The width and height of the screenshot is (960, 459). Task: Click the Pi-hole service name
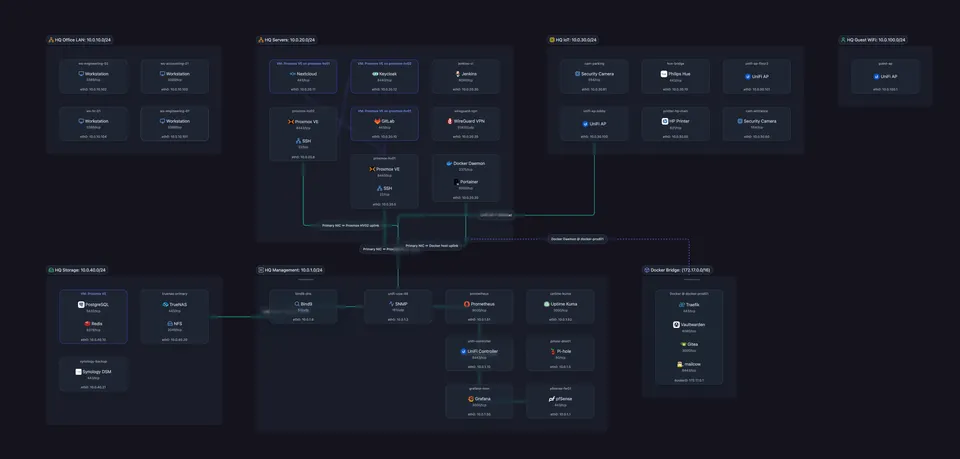(564, 352)
